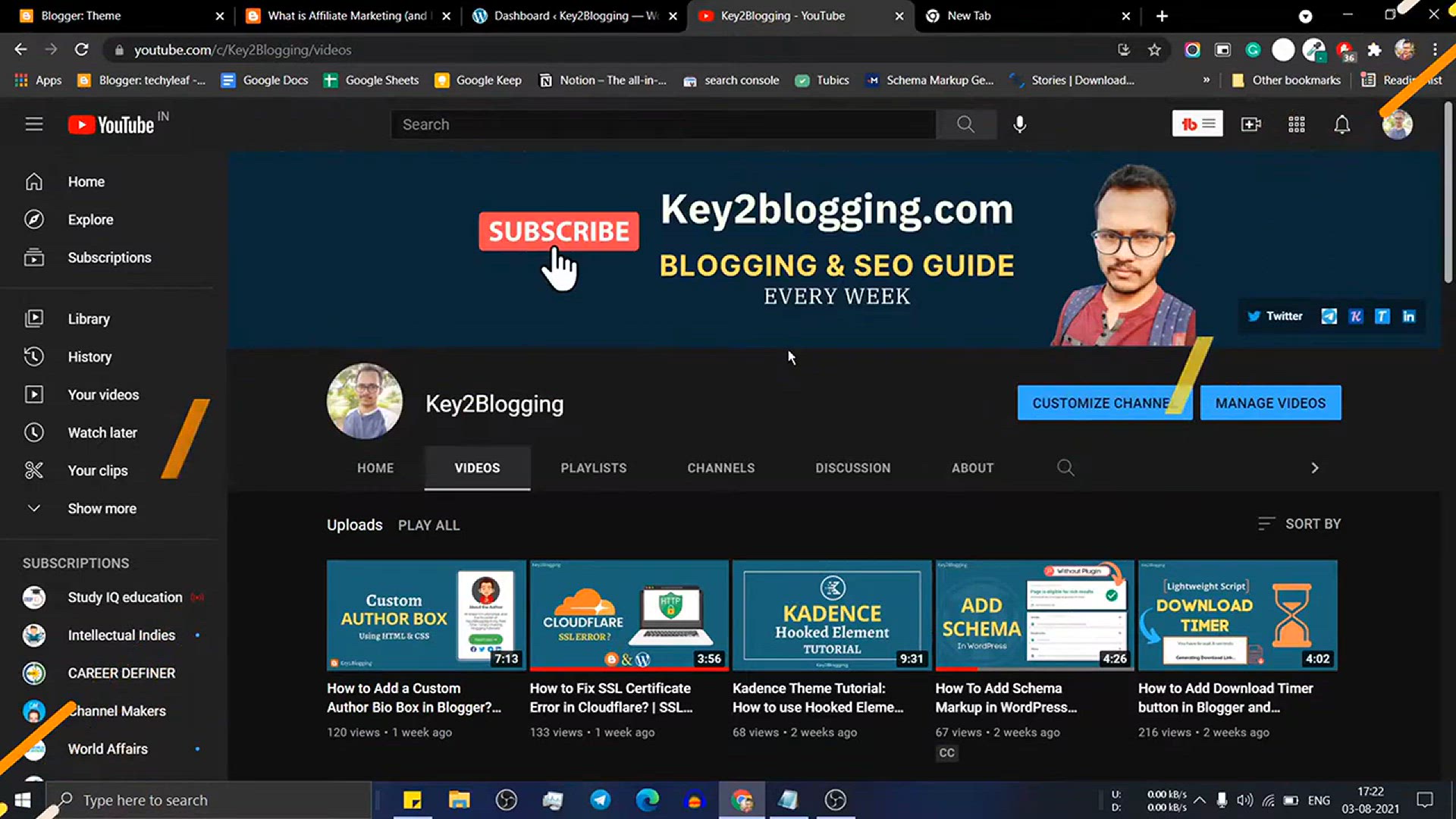This screenshot has width=1456, height=819.
Task: Open Microsoft Edge from taskbar
Action: [647, 801]
